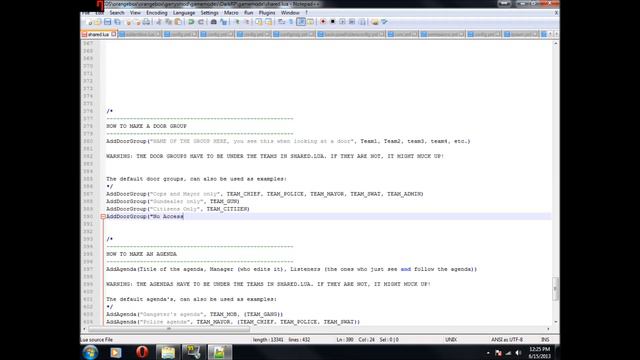The image size is (640, 360).
Task: Click the INS insert mode status indicator
Action: tap(545, 340)
